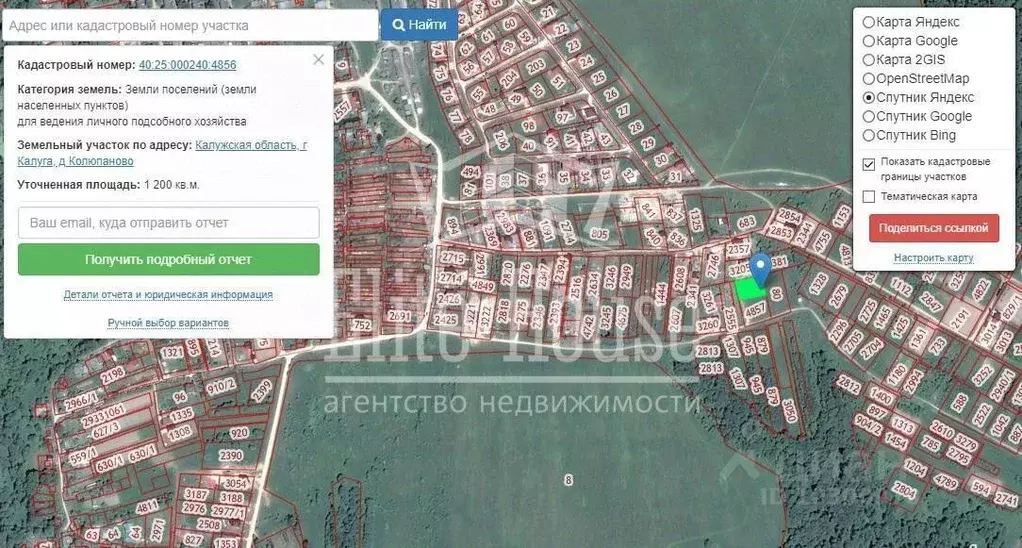Select Спутник Google radio option

(868, 117)
